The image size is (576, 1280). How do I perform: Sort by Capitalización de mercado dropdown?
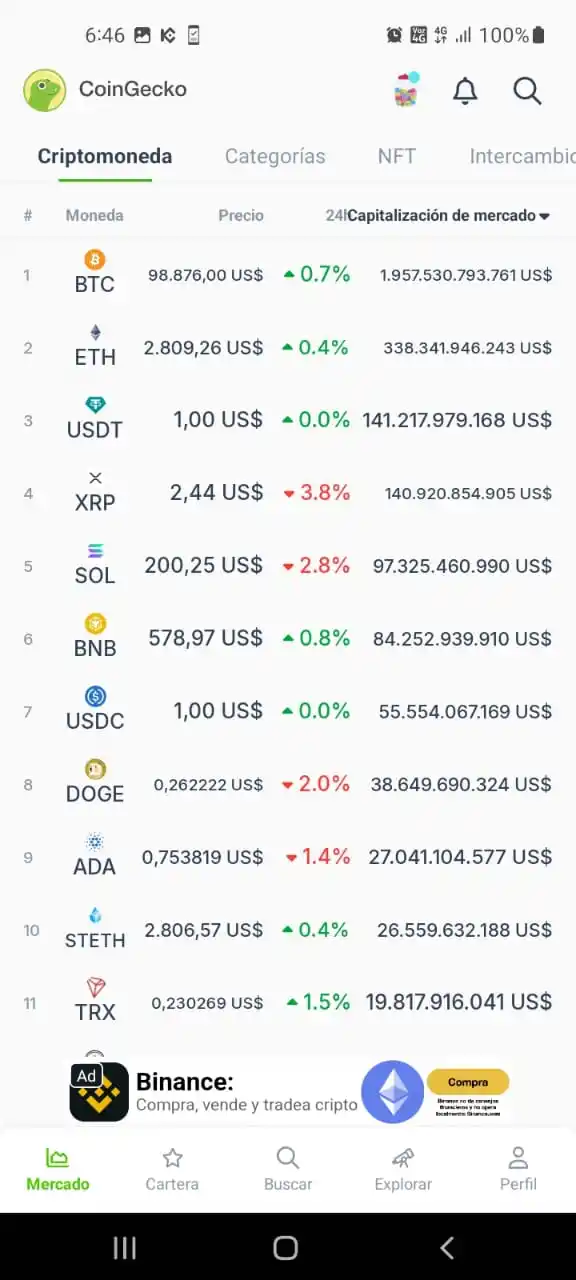[x=449, y=215]
